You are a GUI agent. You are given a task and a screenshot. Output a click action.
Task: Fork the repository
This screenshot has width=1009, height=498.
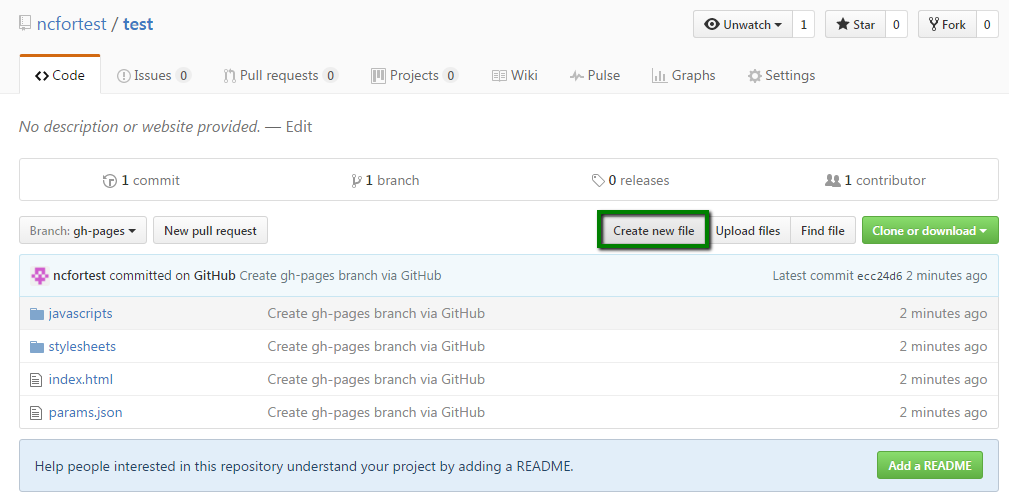pos(947,24)
